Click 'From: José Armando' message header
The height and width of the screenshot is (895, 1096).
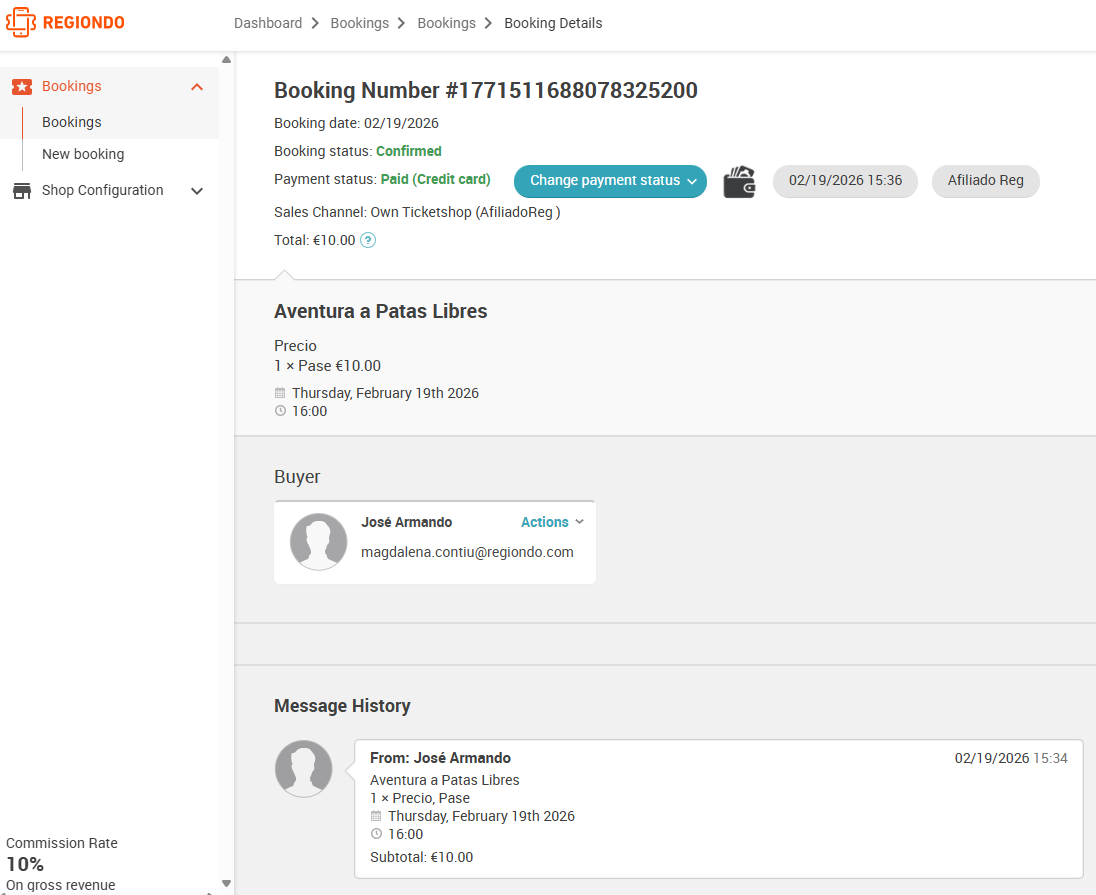point(440,758)
